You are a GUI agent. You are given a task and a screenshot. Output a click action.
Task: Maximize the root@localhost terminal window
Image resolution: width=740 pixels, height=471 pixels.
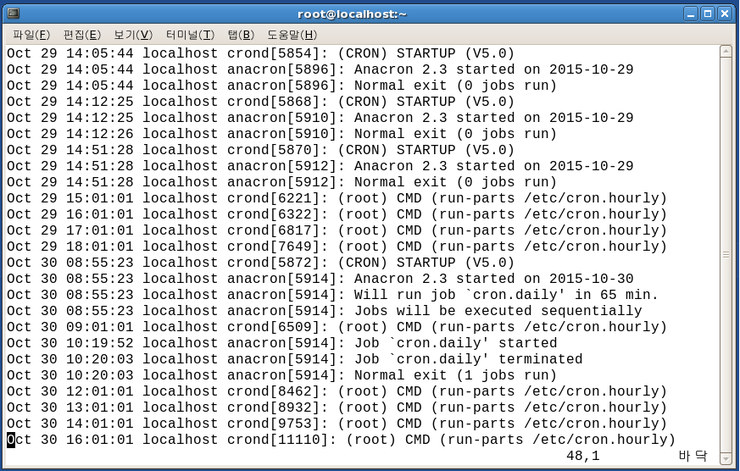(707, 14)
